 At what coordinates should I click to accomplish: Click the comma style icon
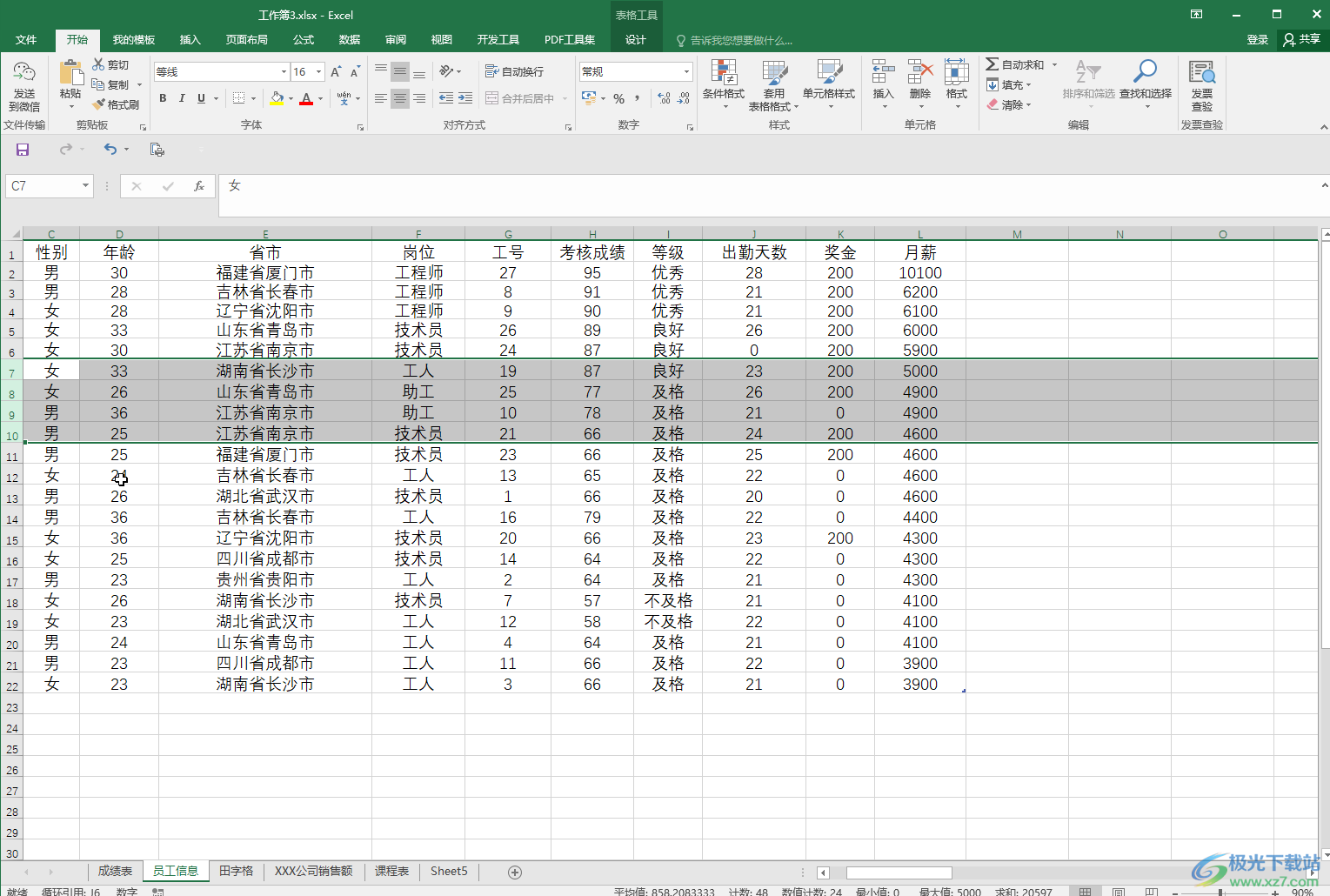coord(638,98)
